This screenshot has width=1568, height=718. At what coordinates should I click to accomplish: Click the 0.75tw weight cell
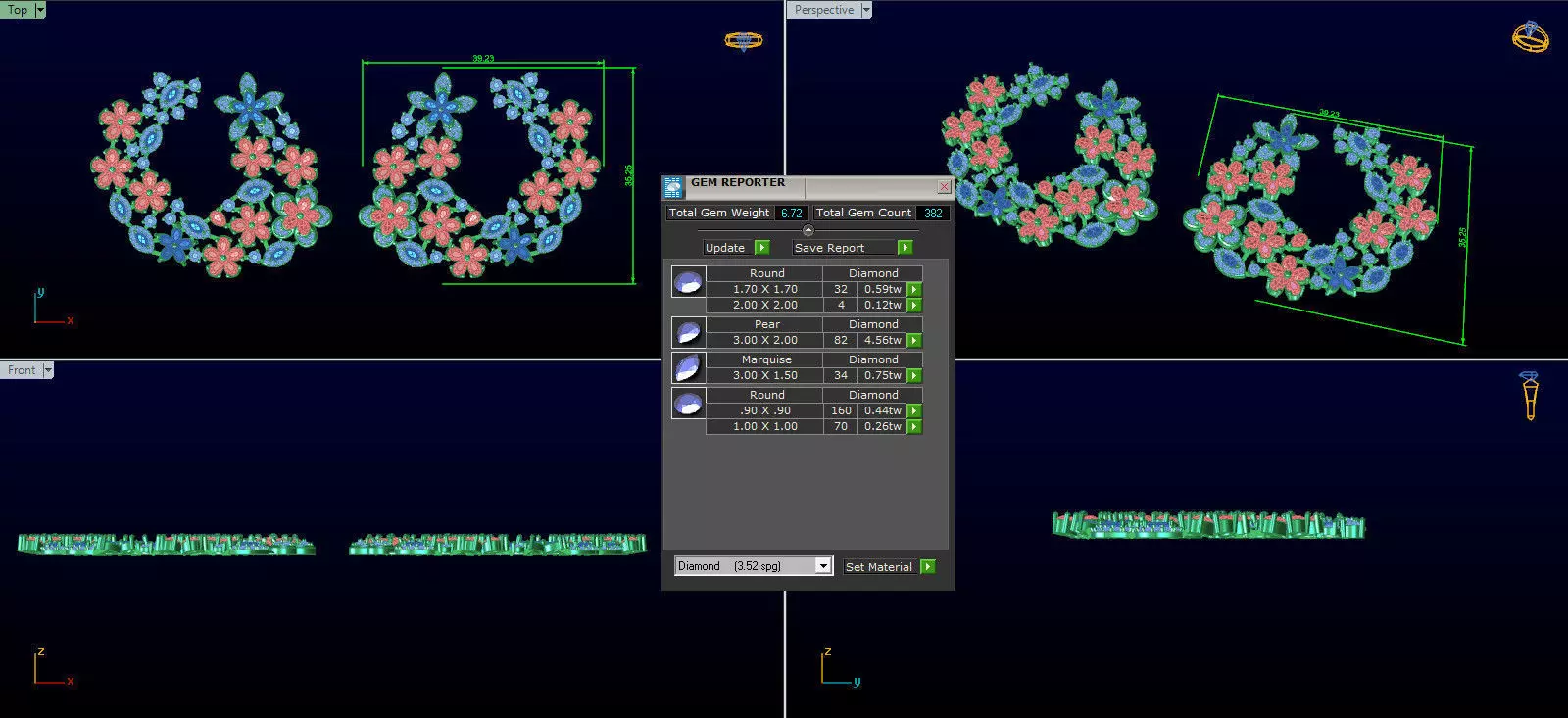pyautogui.click(x=882, y=376)
